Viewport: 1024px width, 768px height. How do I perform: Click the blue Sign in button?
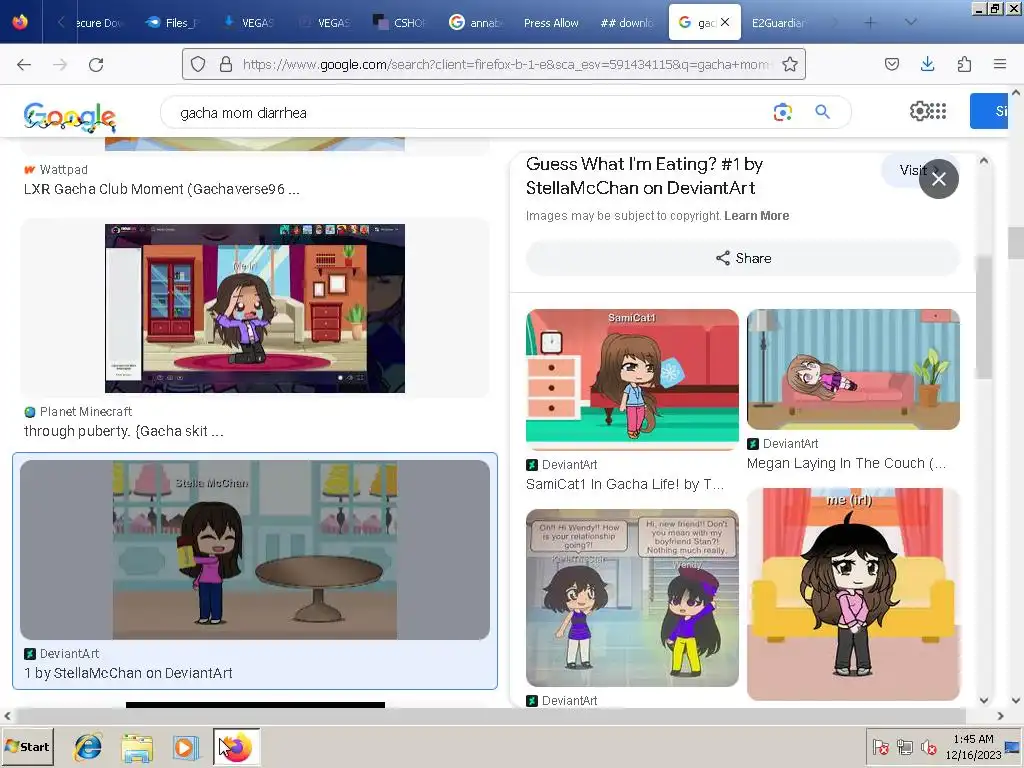(x=989, y=111)
